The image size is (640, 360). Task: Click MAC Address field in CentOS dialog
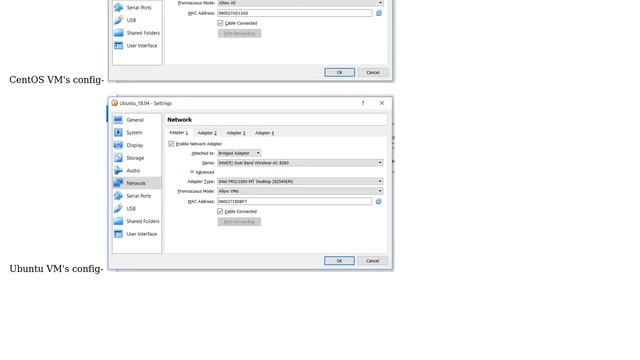[295, 13]
